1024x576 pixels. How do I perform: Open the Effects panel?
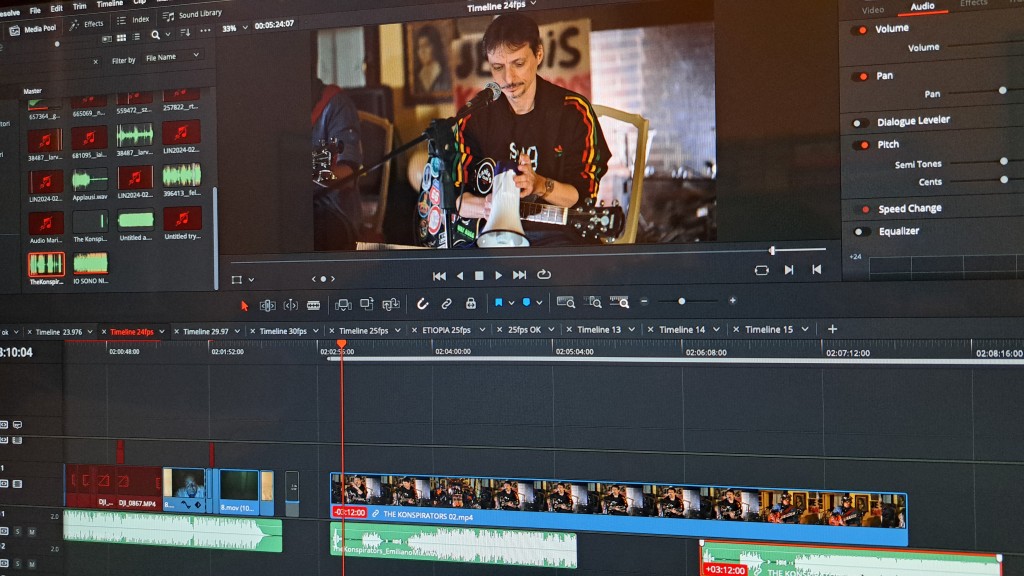click(x=87, y=24)
